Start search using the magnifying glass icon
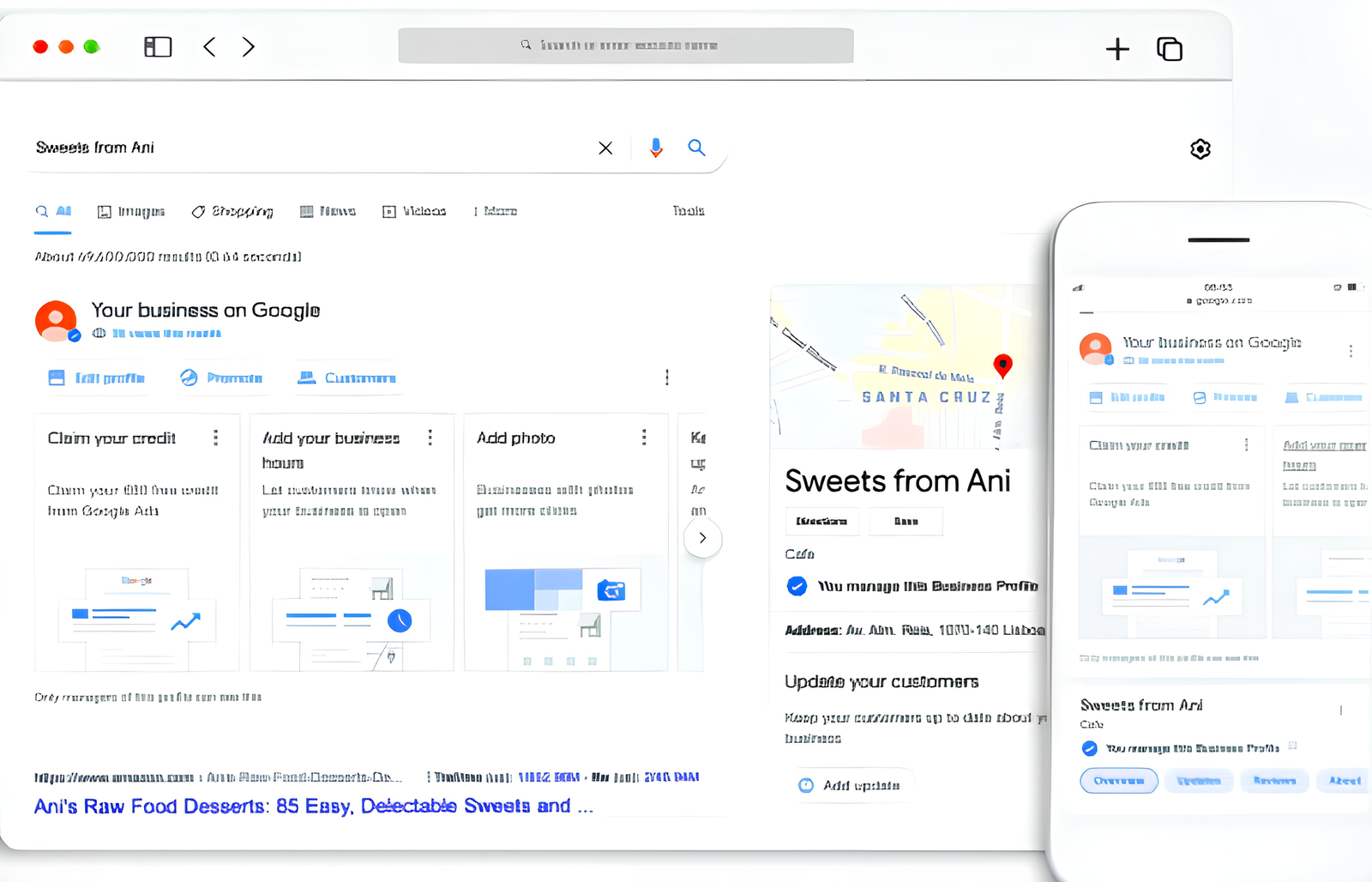Screen dimensions: 1372x882 coord(696,148)
